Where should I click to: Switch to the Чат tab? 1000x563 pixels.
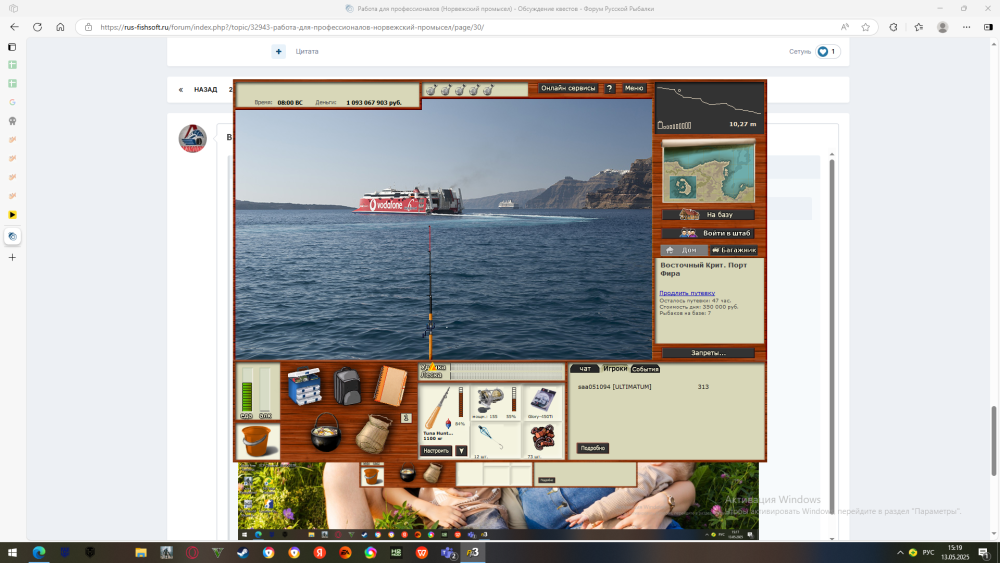[585, 369]
